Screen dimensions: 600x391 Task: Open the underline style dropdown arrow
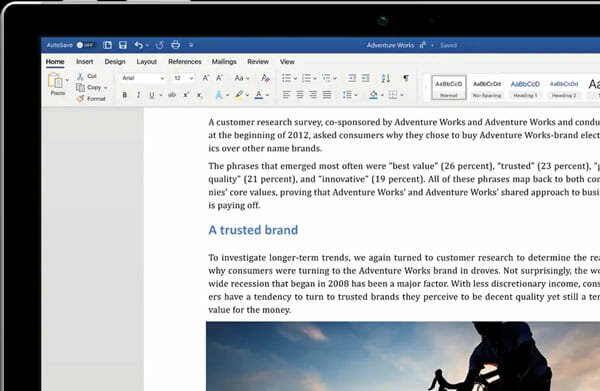point(161,95)
